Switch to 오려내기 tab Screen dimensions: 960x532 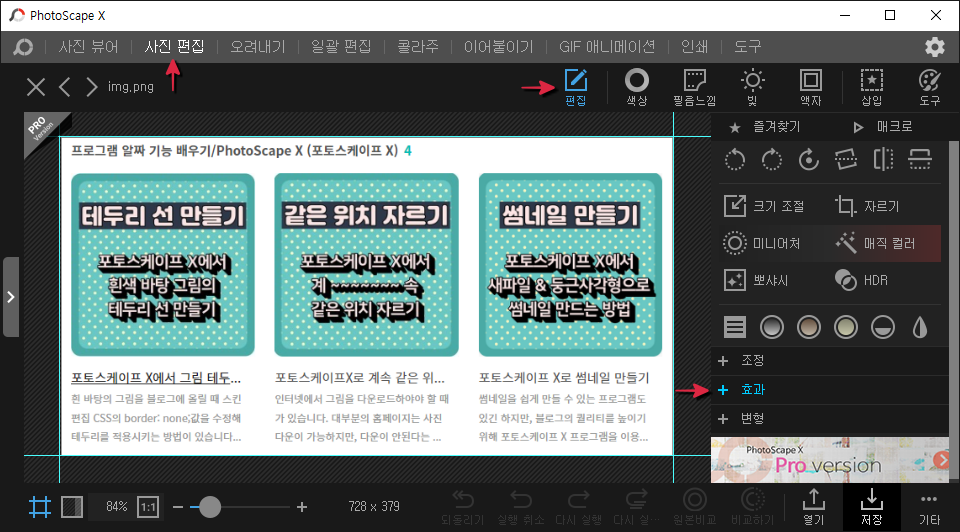tap(258, 47)
